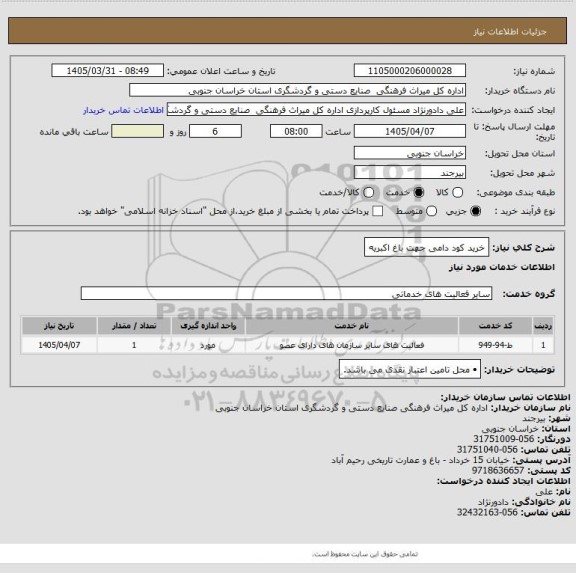576x573 pixels.
Task: Click the گروه خدمت field
Action: [286, 293]
